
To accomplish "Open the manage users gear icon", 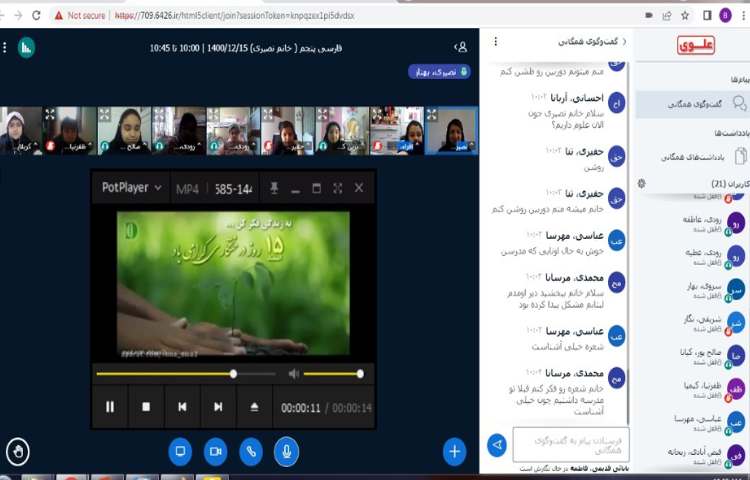I will [x=642, y=183].
